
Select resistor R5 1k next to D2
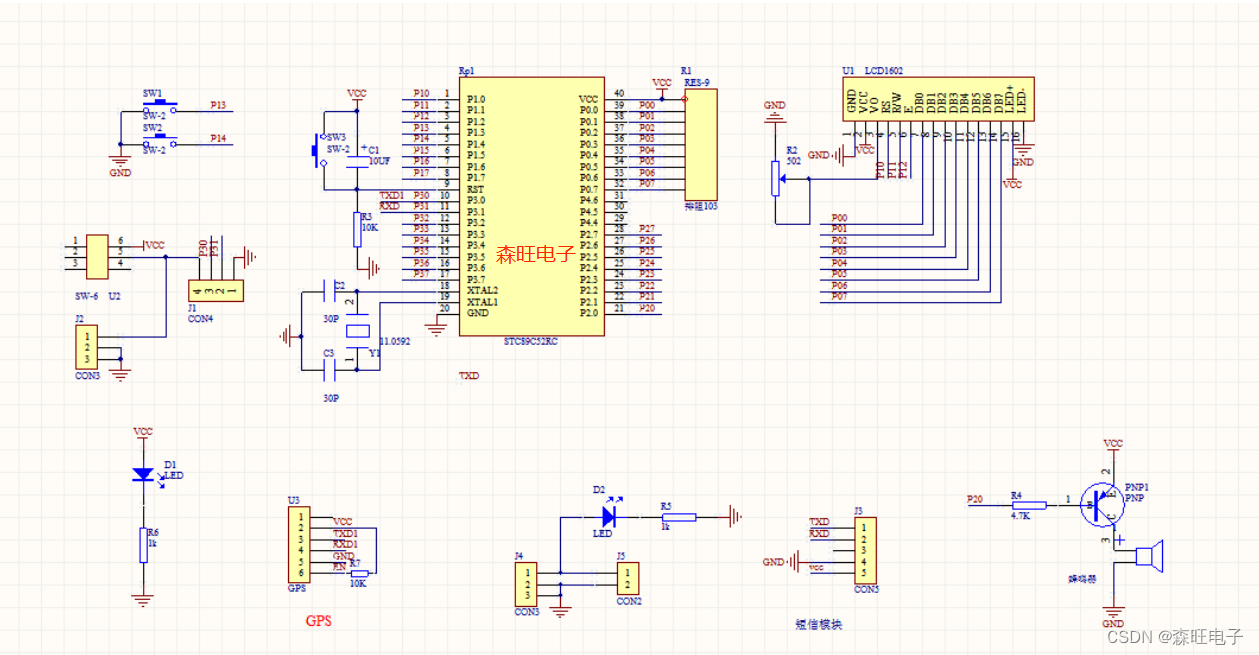679,517
